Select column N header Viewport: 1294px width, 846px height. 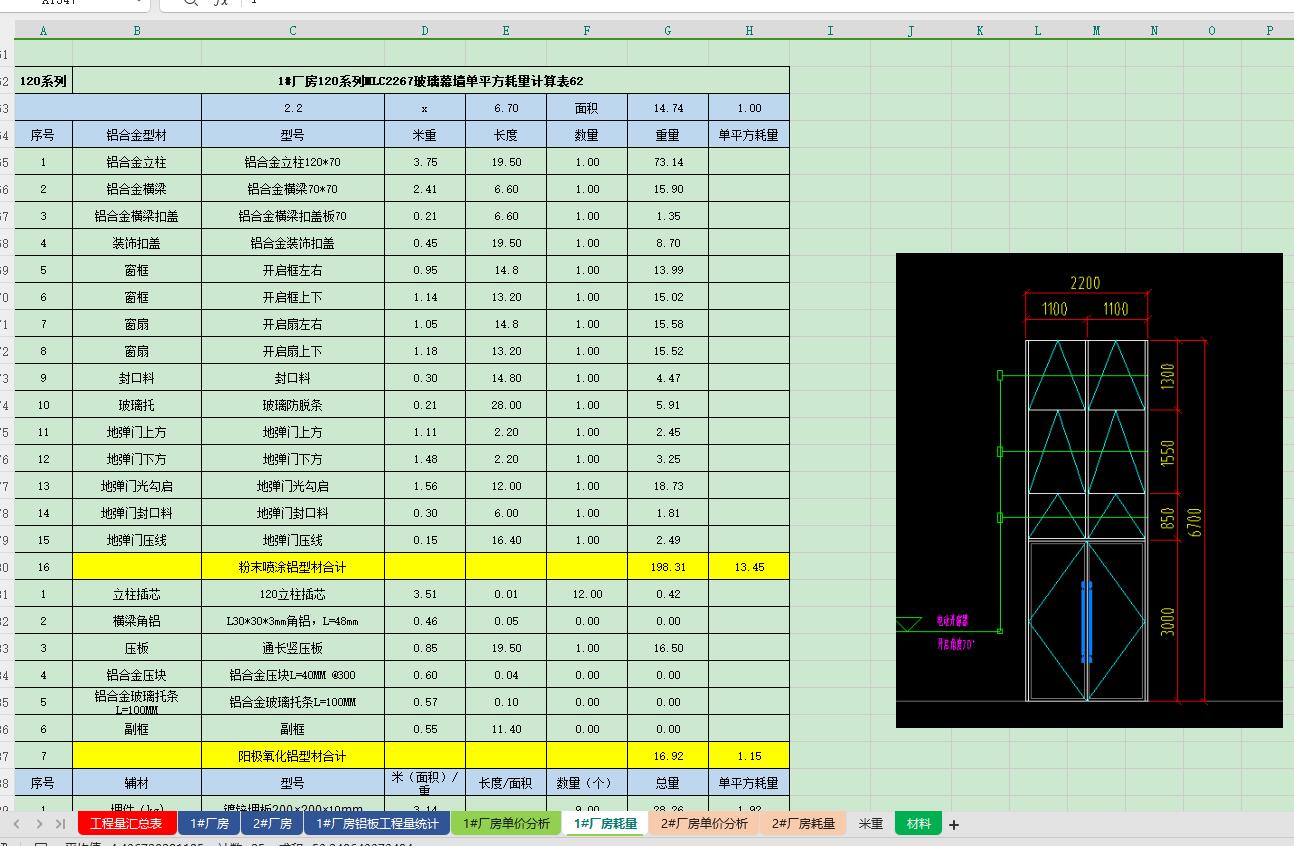click(x=1154, y=31)
